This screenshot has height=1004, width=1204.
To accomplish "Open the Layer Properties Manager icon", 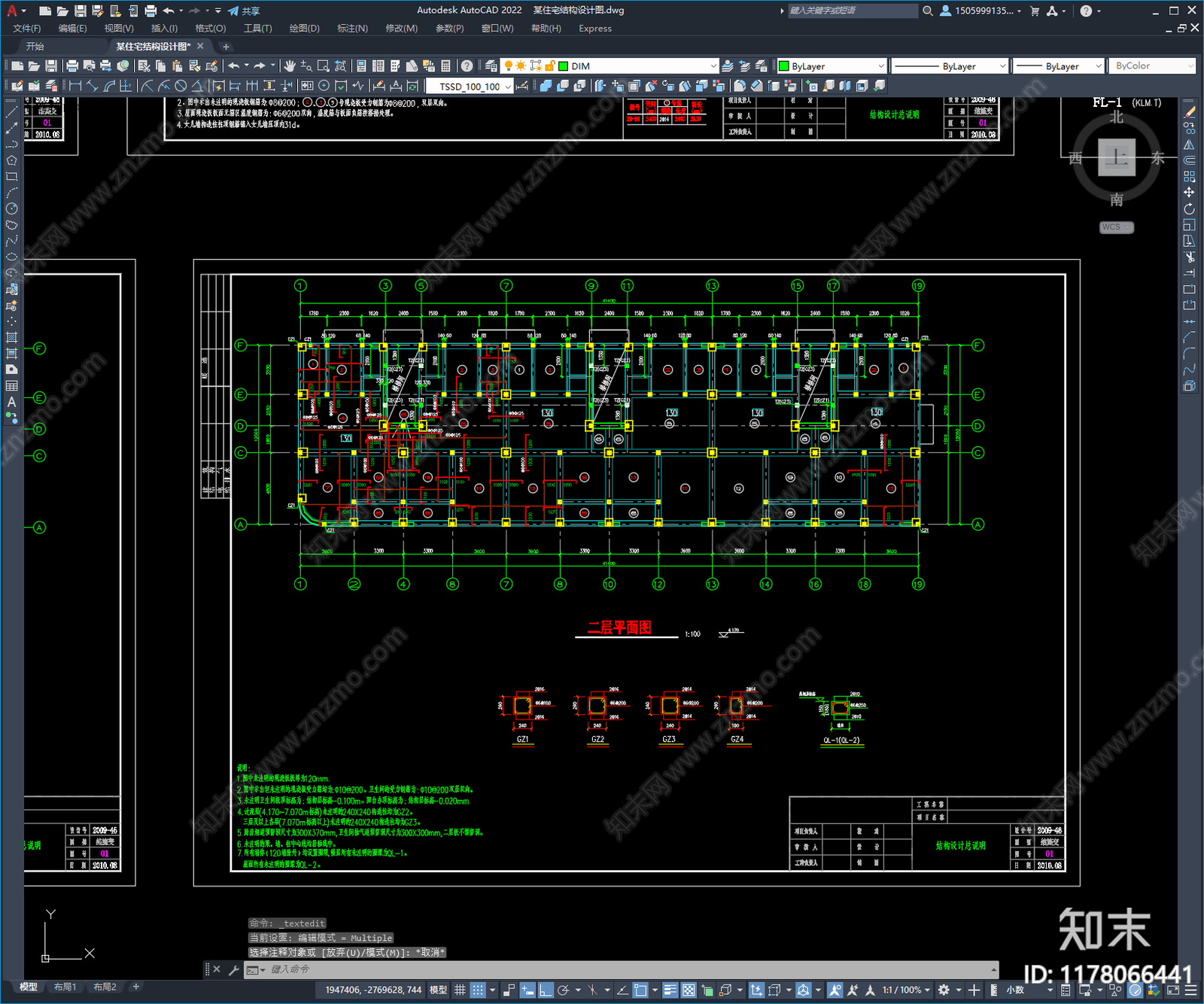I will click(491, 66).
